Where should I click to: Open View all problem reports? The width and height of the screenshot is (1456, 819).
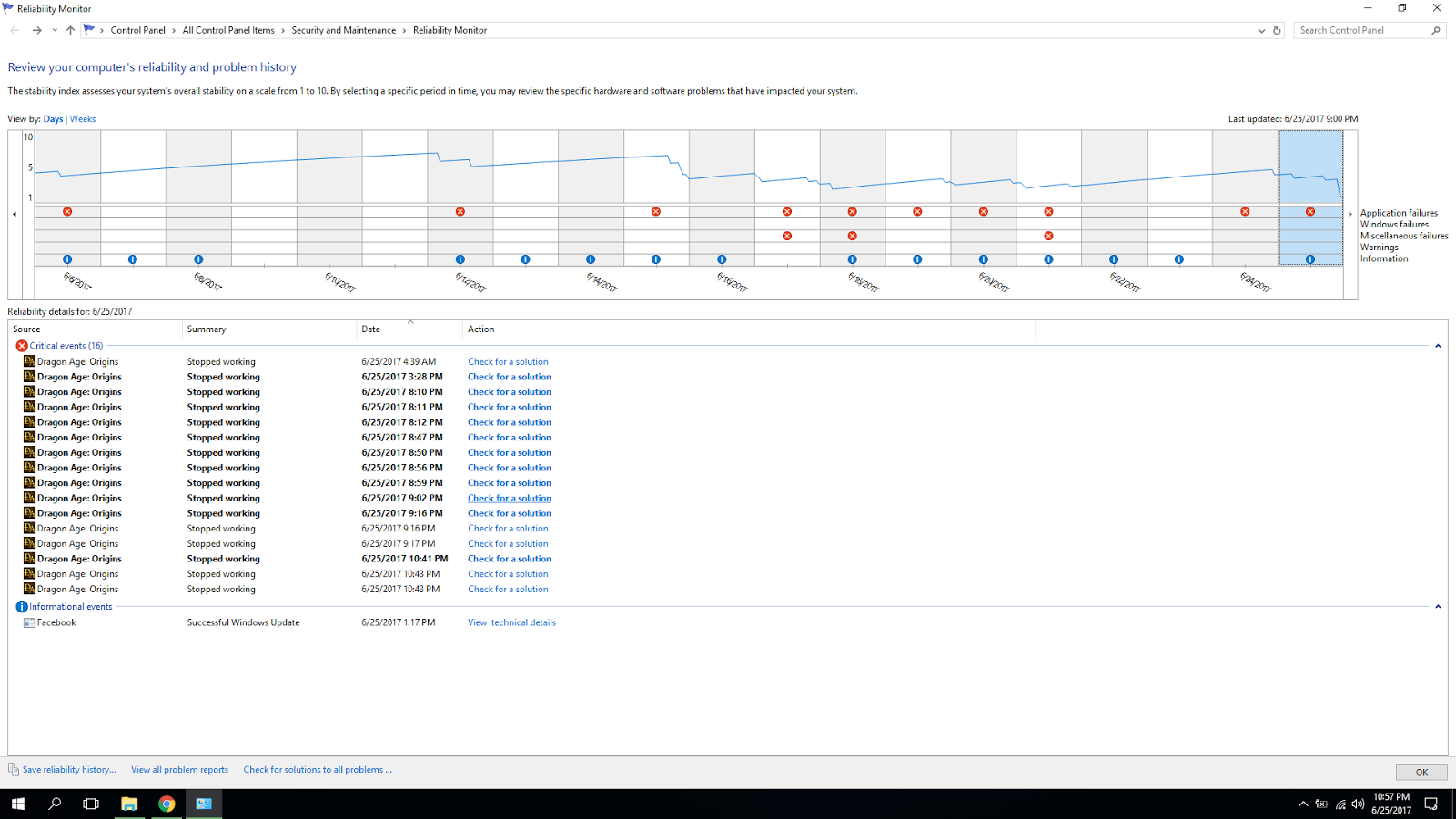[179, 770]
